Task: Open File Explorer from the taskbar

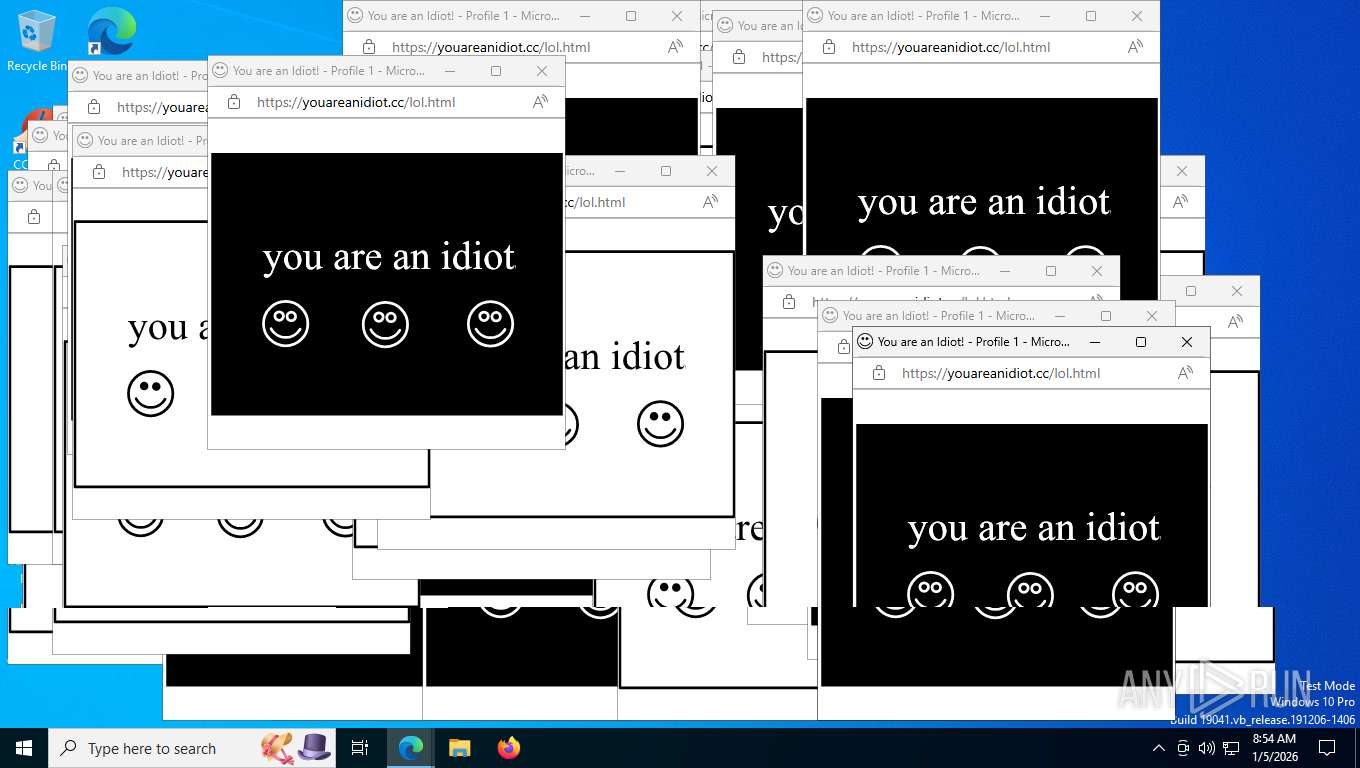Action: coord(459,748)
